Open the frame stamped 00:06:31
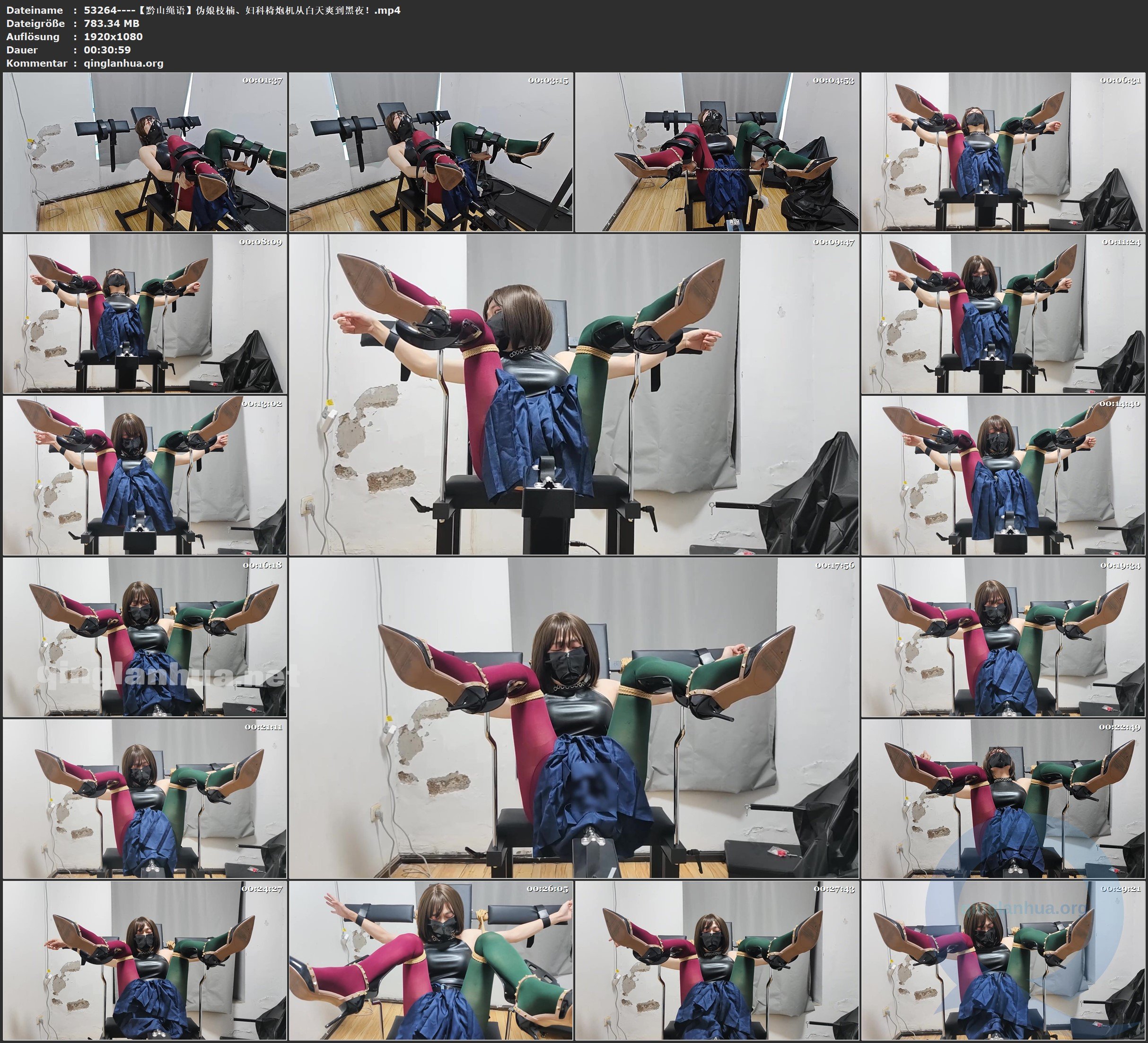This screenshot has height=1043, width=1148. 1003,152
